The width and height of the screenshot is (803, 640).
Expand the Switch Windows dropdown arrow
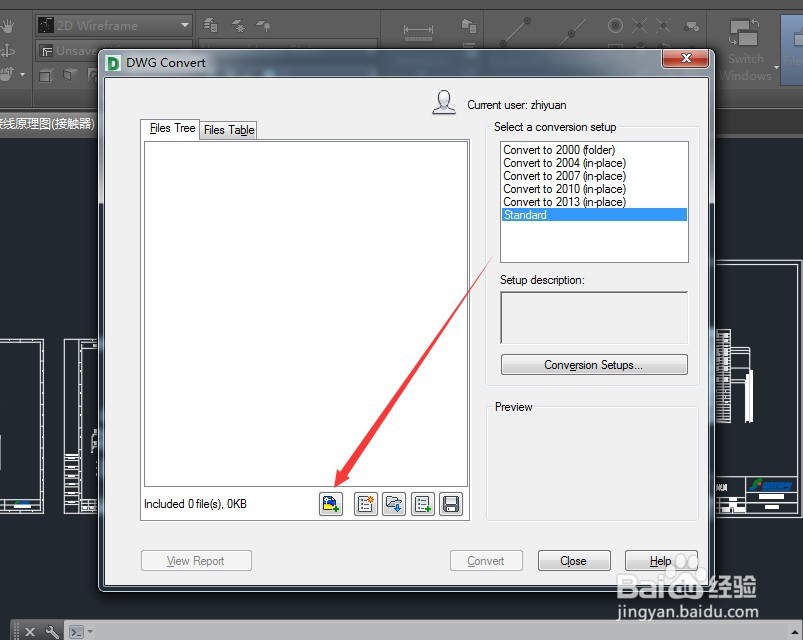(x=776, y=67)
